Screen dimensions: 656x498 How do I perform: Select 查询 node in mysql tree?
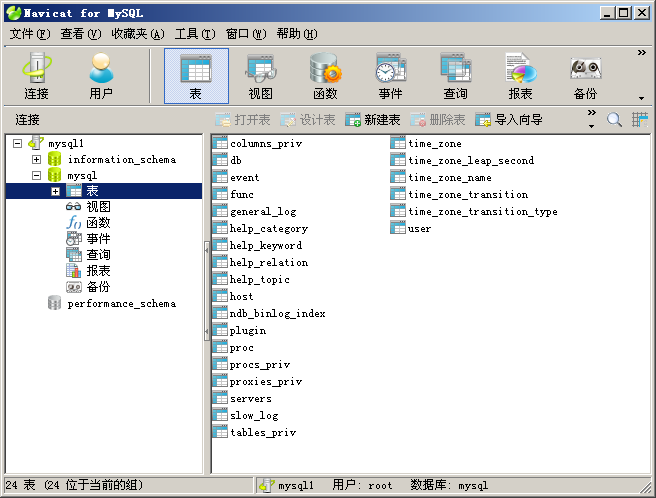[88, 254]
